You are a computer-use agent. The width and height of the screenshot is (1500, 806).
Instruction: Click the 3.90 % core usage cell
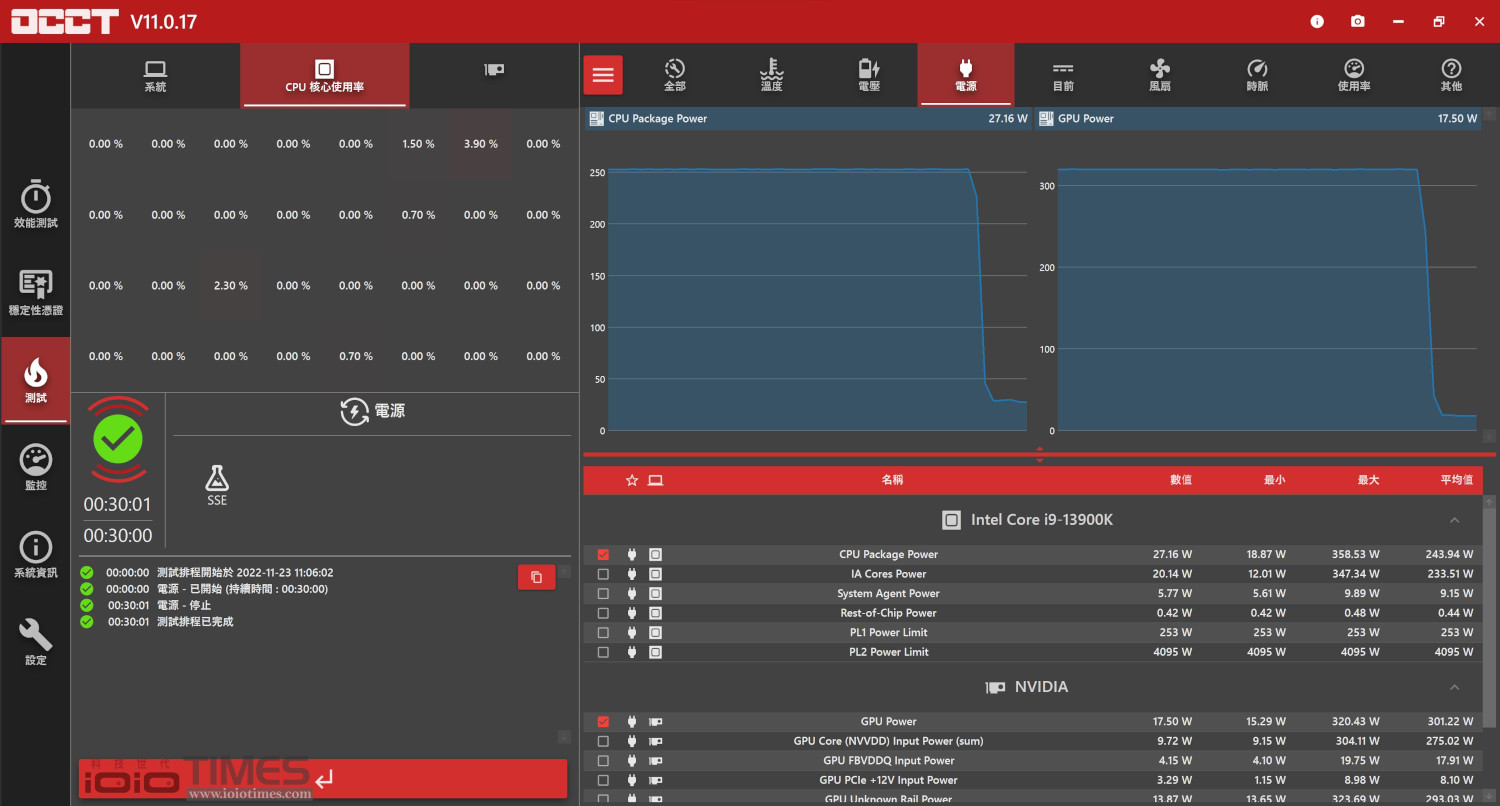480,144
